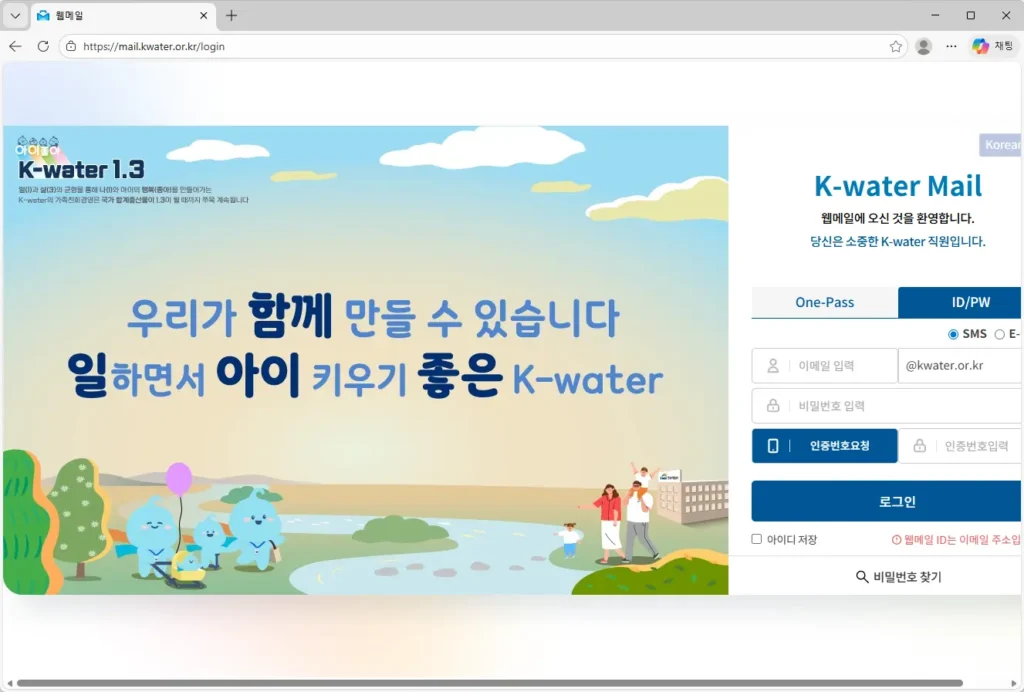Reload the page with the refresh icon

pos(41,46)
